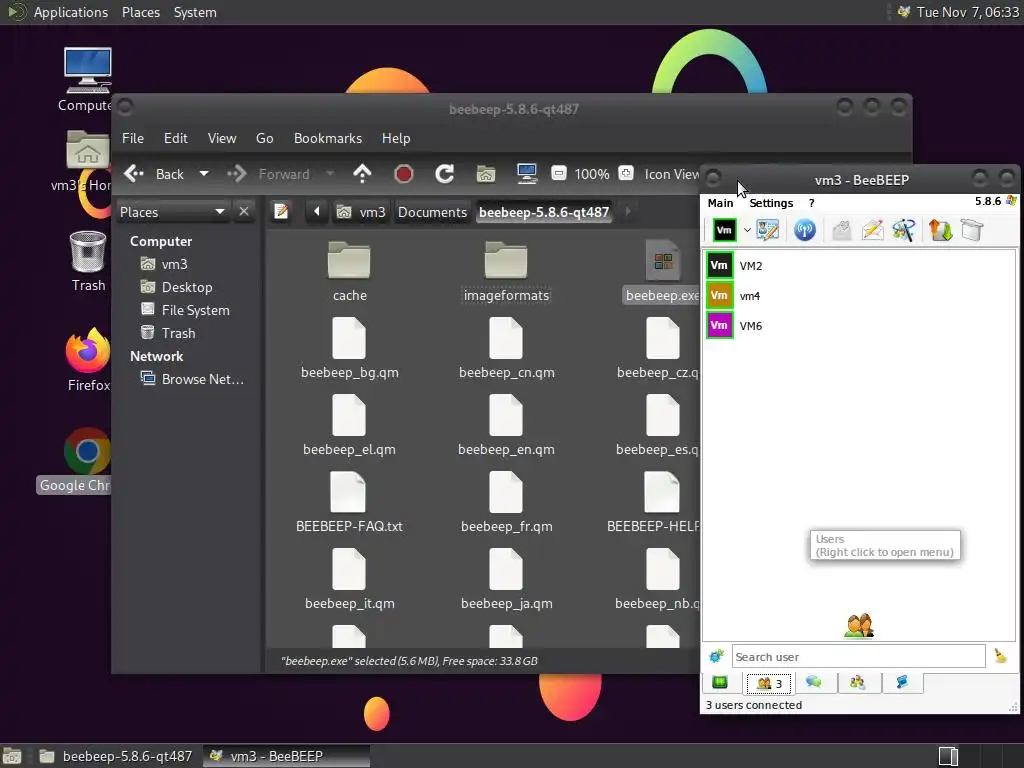Select the beebeep_en.qm file
The width and height of the screenshot is (1024, 768).
(x=506, y=426)
